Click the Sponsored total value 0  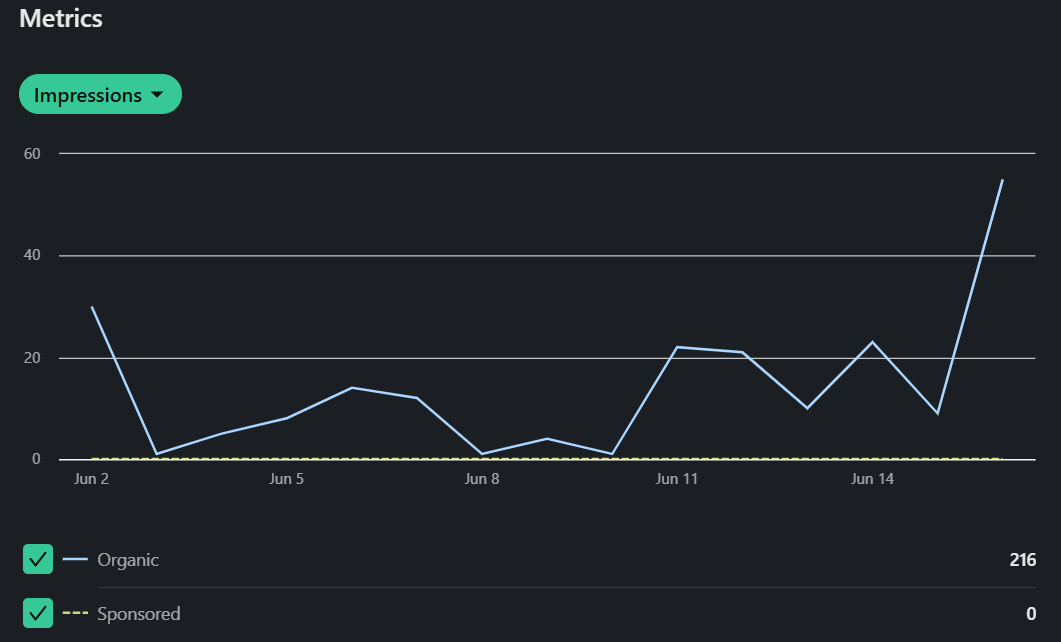pos(1030,613)
